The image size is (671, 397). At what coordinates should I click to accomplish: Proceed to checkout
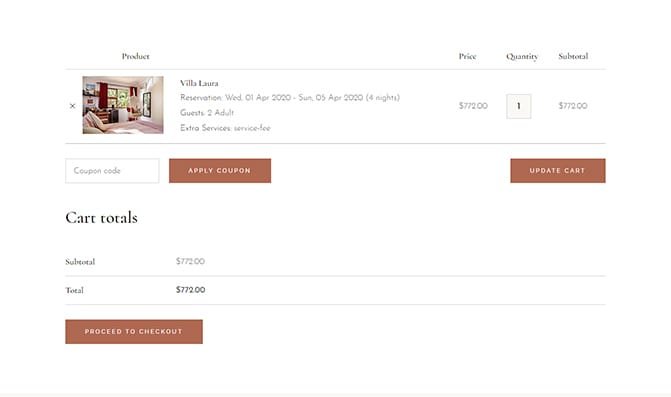coord(134,332)
